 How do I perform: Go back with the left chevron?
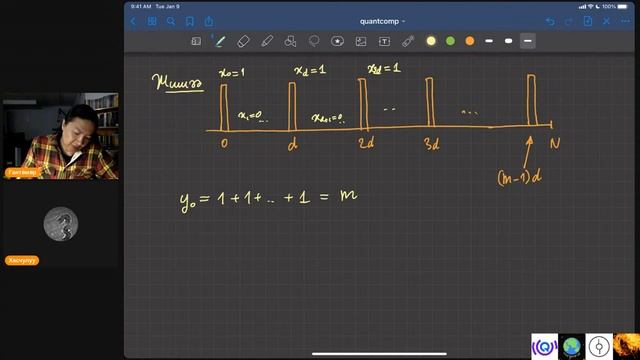click(133, 21)
